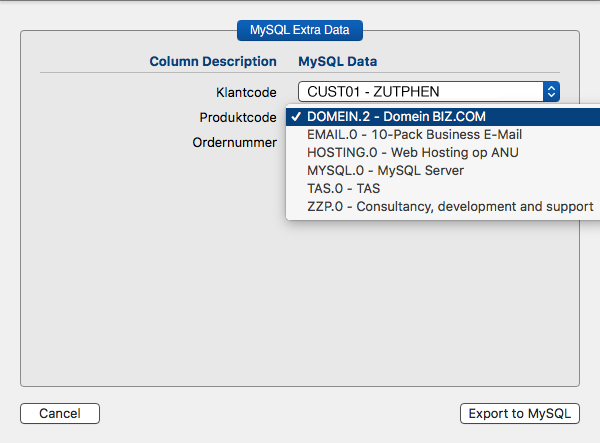Click the Klantcode dropdown stepper arrows

coord(551,91)
